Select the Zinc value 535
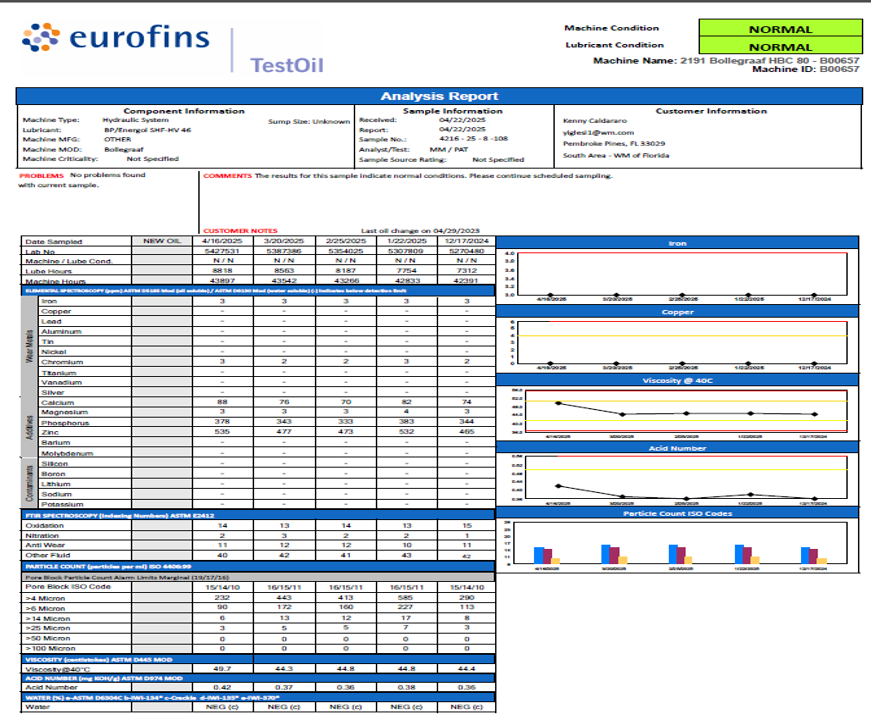The height and width of the screenshot is (720, 871). click(x=222, y=432)
